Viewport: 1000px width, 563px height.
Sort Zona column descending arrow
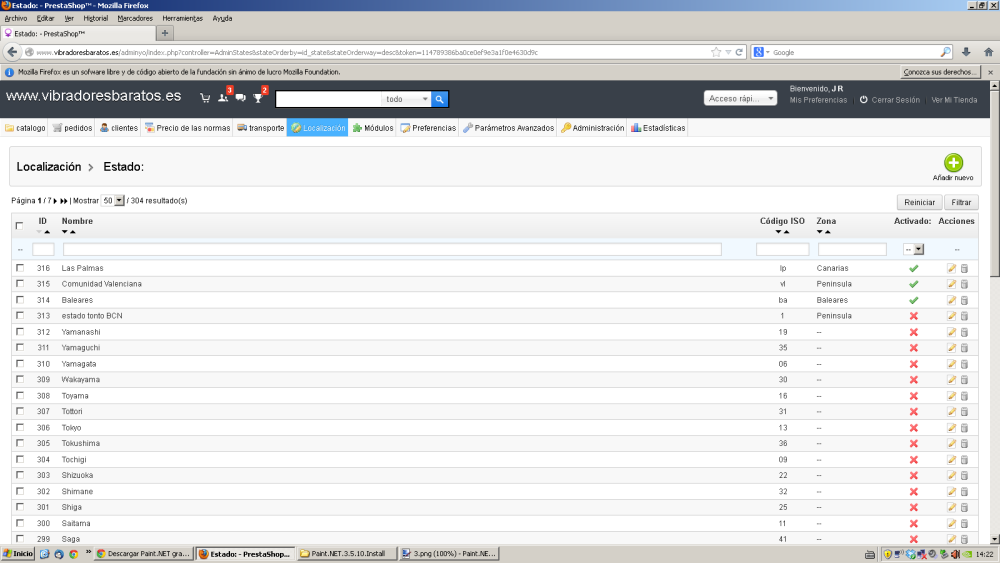(x=820, y=232)
